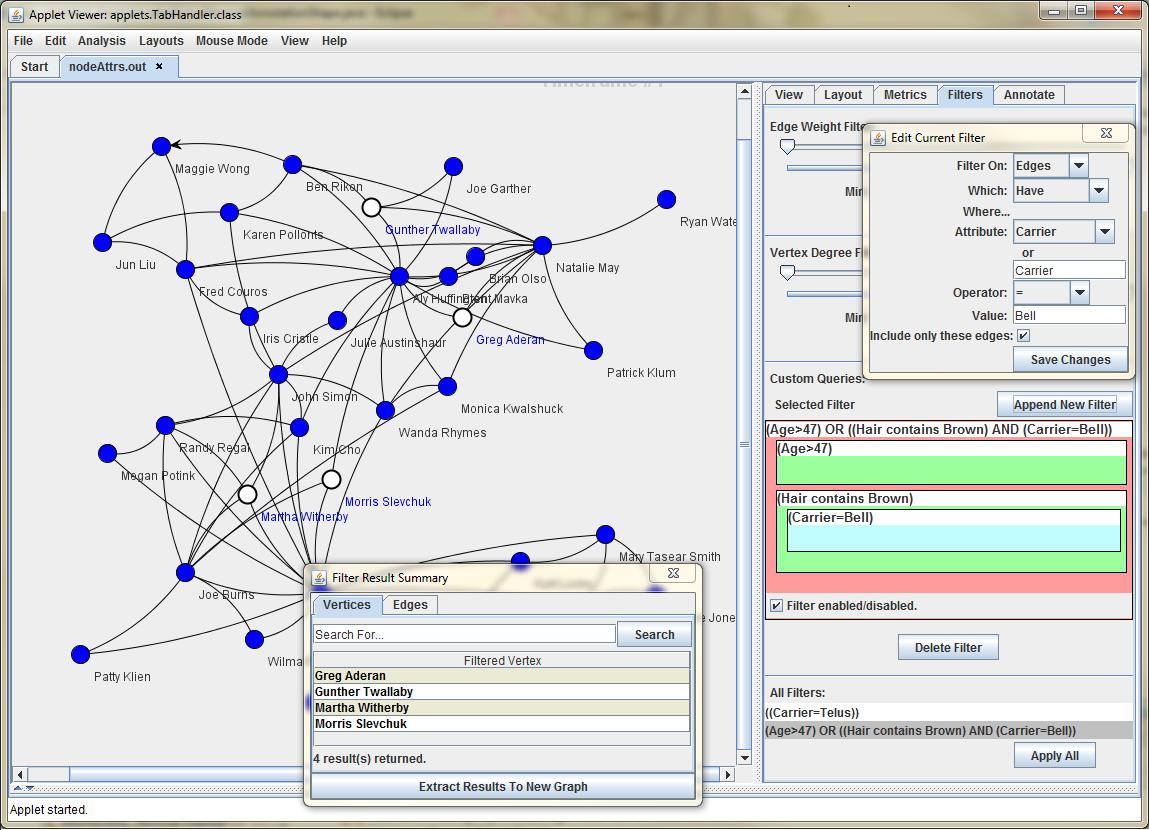The width and height of the screenshot is (1149, 830).
Task: Select the Fred Couros blue node
Action: point(185,270)
